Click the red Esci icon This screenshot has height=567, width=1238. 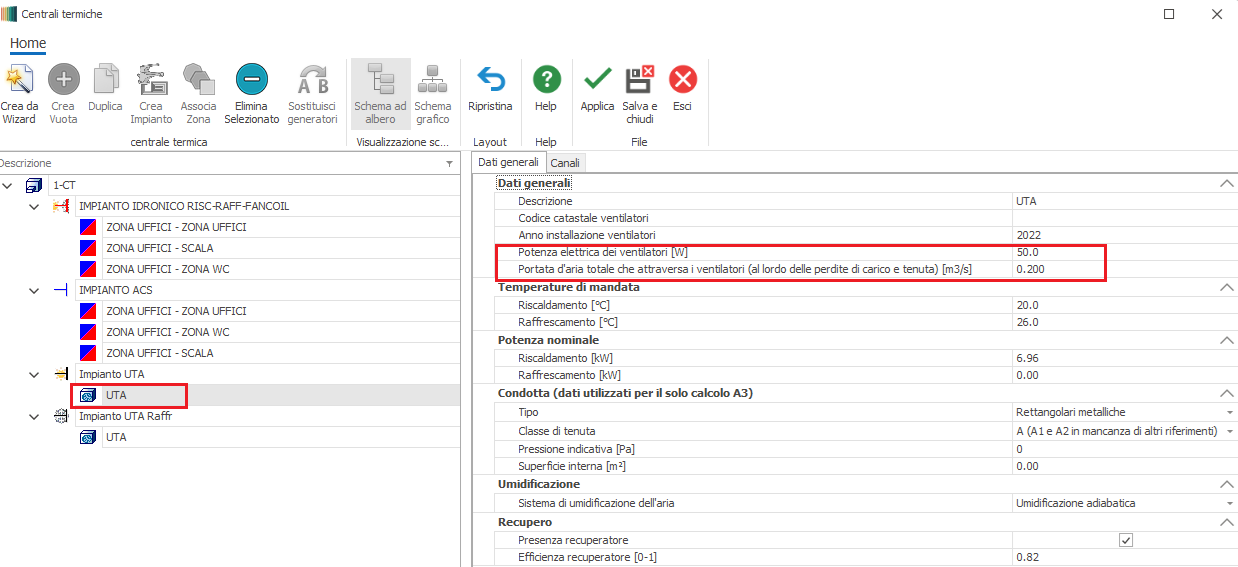pyautogui.click(x=682, y=80)
